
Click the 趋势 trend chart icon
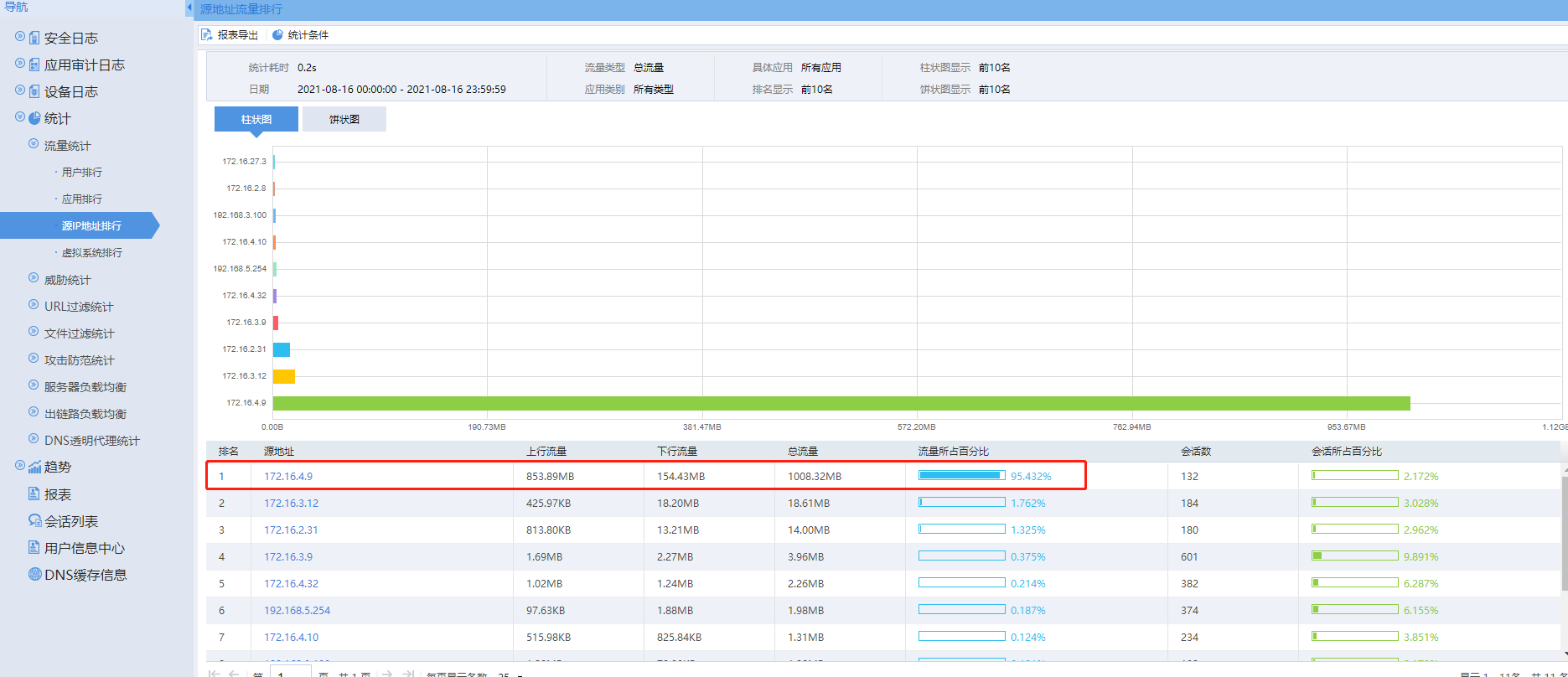click(34, 468)
